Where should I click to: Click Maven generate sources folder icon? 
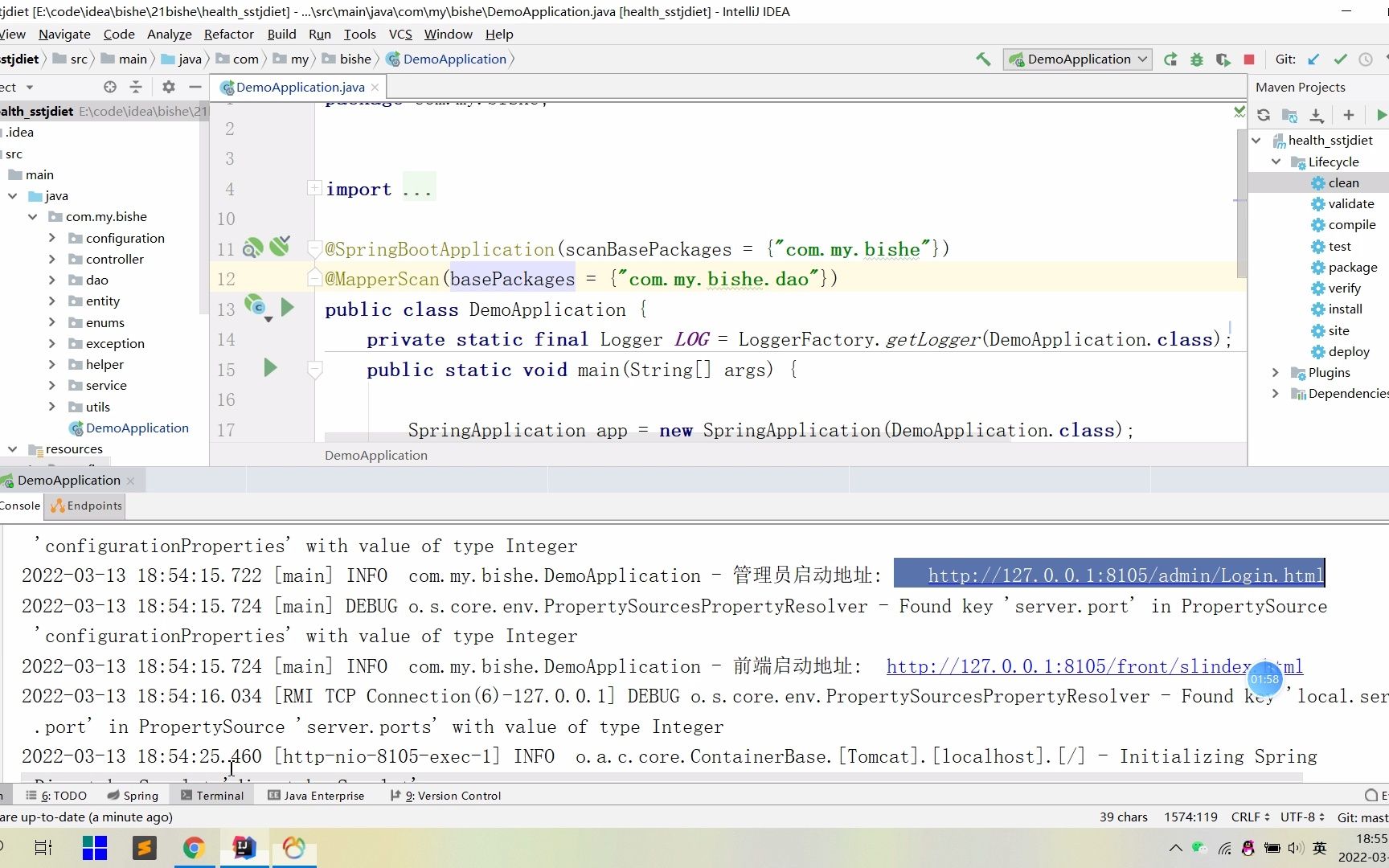(x=1289, y=115)
